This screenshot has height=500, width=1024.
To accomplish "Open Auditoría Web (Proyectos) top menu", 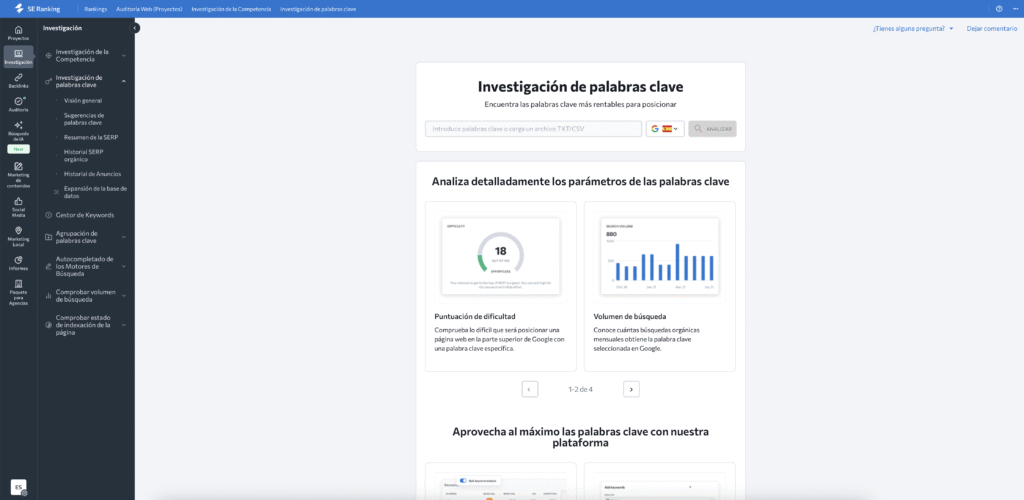I will (150, 9).
